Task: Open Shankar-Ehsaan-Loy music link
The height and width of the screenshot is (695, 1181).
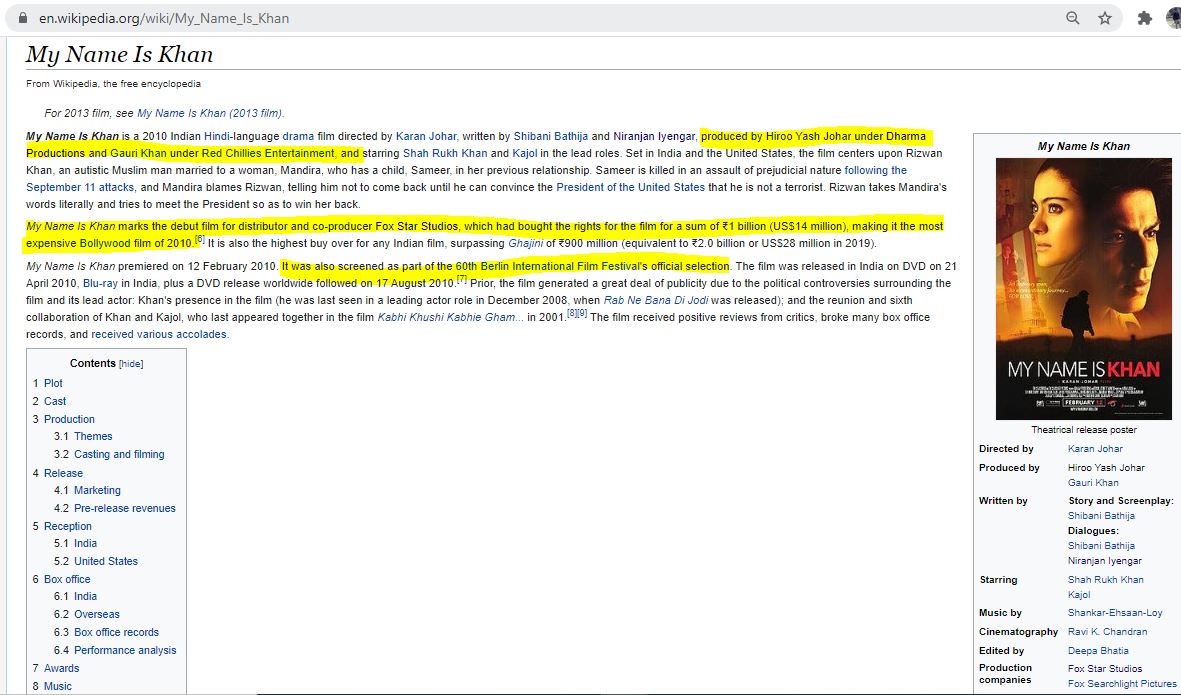Action: [1115, 613]
